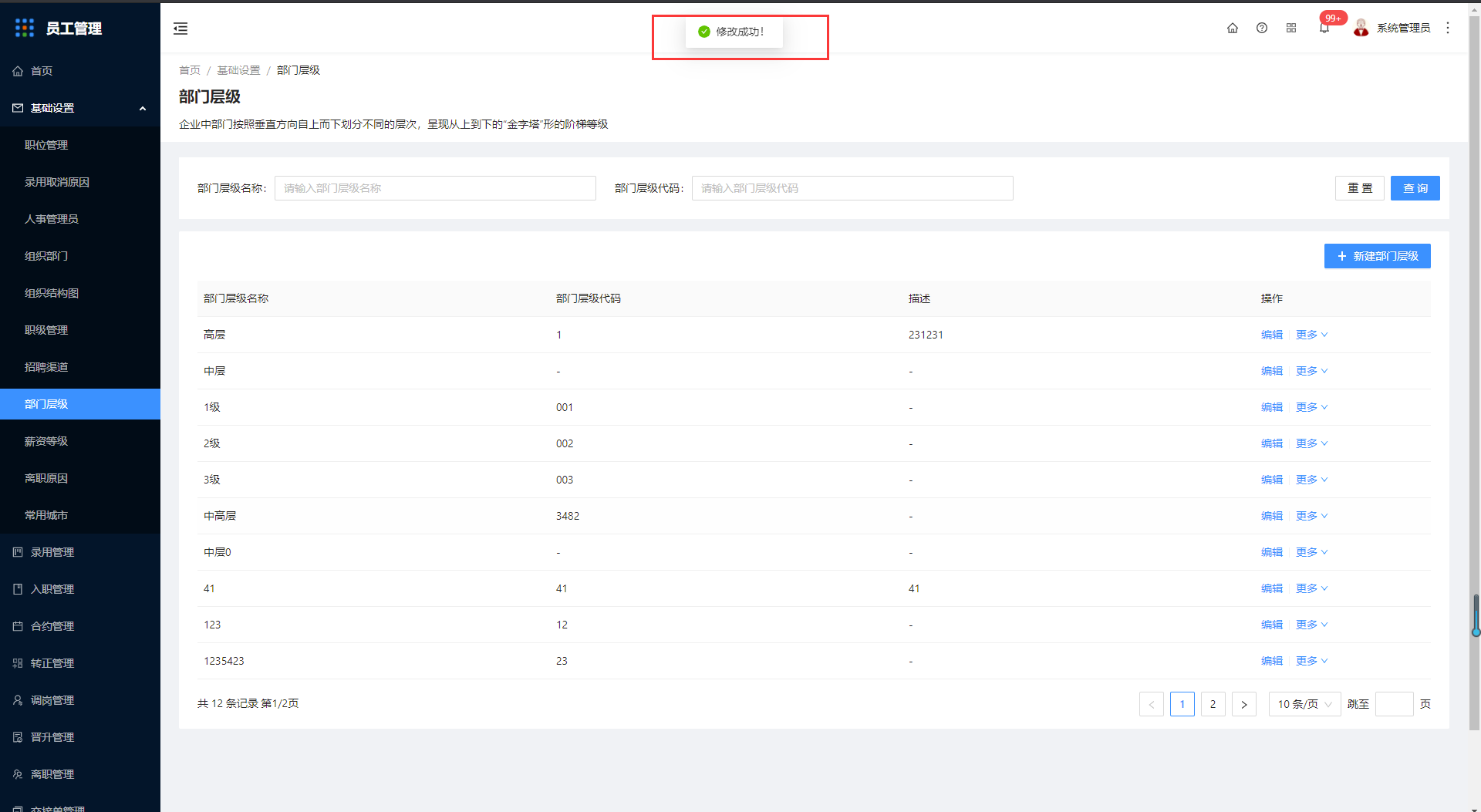Go to 首页 breadcrumb link
Screen dimensions: 1481x812
[190, 70]
